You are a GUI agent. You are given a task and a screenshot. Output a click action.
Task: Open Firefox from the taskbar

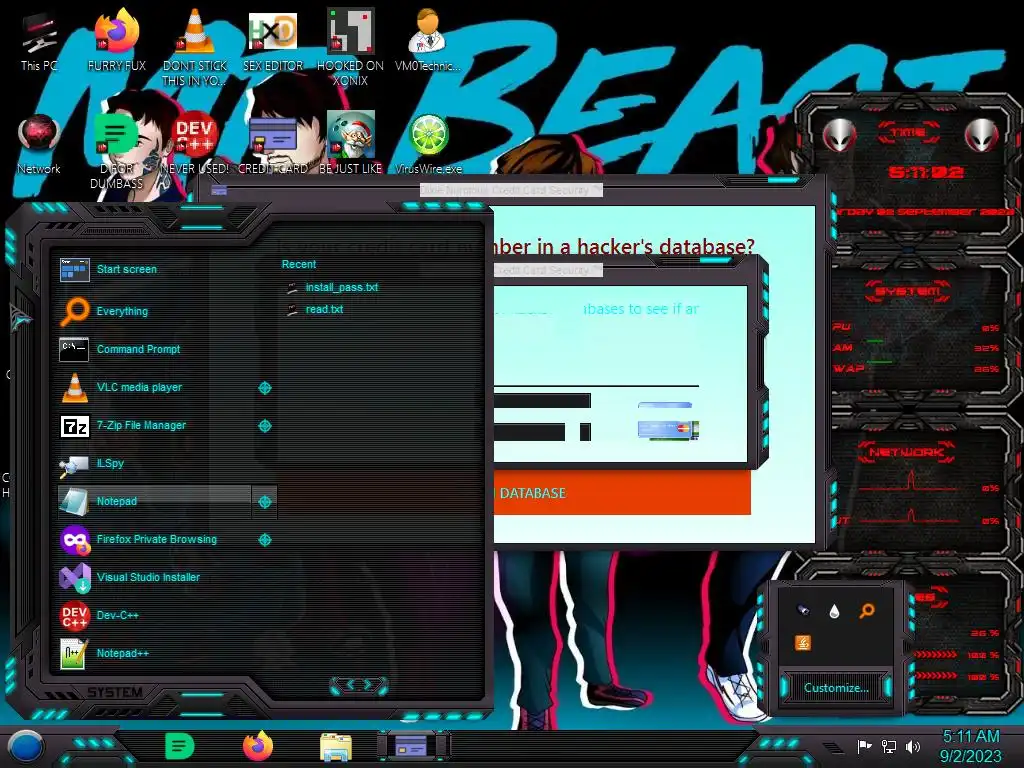coord(258,746)
